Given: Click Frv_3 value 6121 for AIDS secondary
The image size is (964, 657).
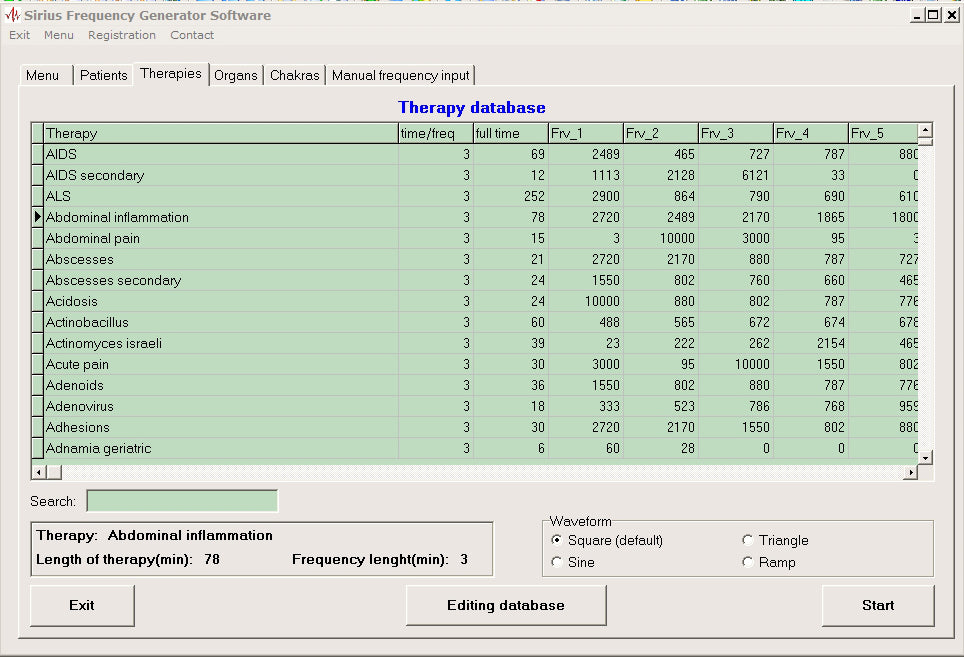Looking at the screenshot, I should pyautogui.click(x=736, y=175).
